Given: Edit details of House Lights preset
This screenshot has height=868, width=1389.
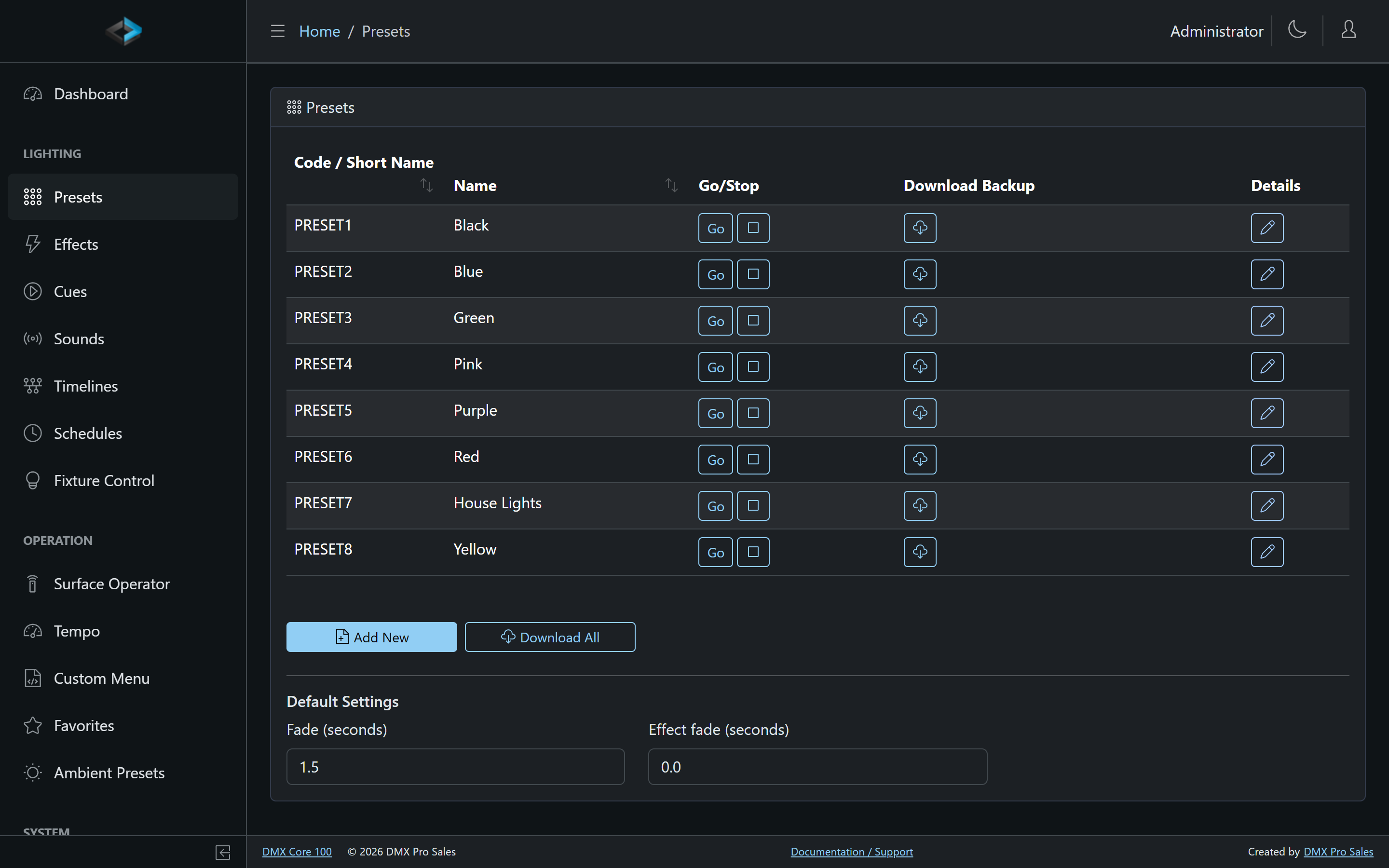Looking at the screenshot, I should click(x=1267, y=506).
